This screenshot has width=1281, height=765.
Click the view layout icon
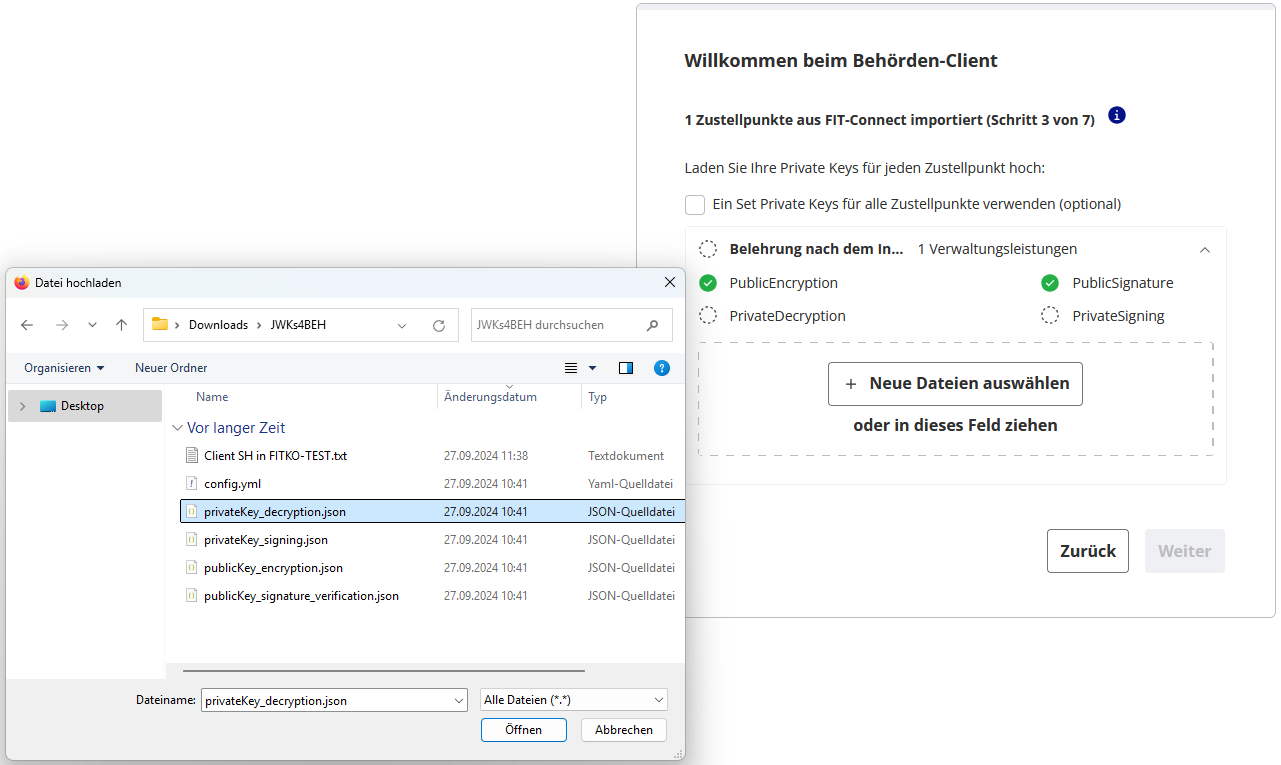tap(571, 368)
